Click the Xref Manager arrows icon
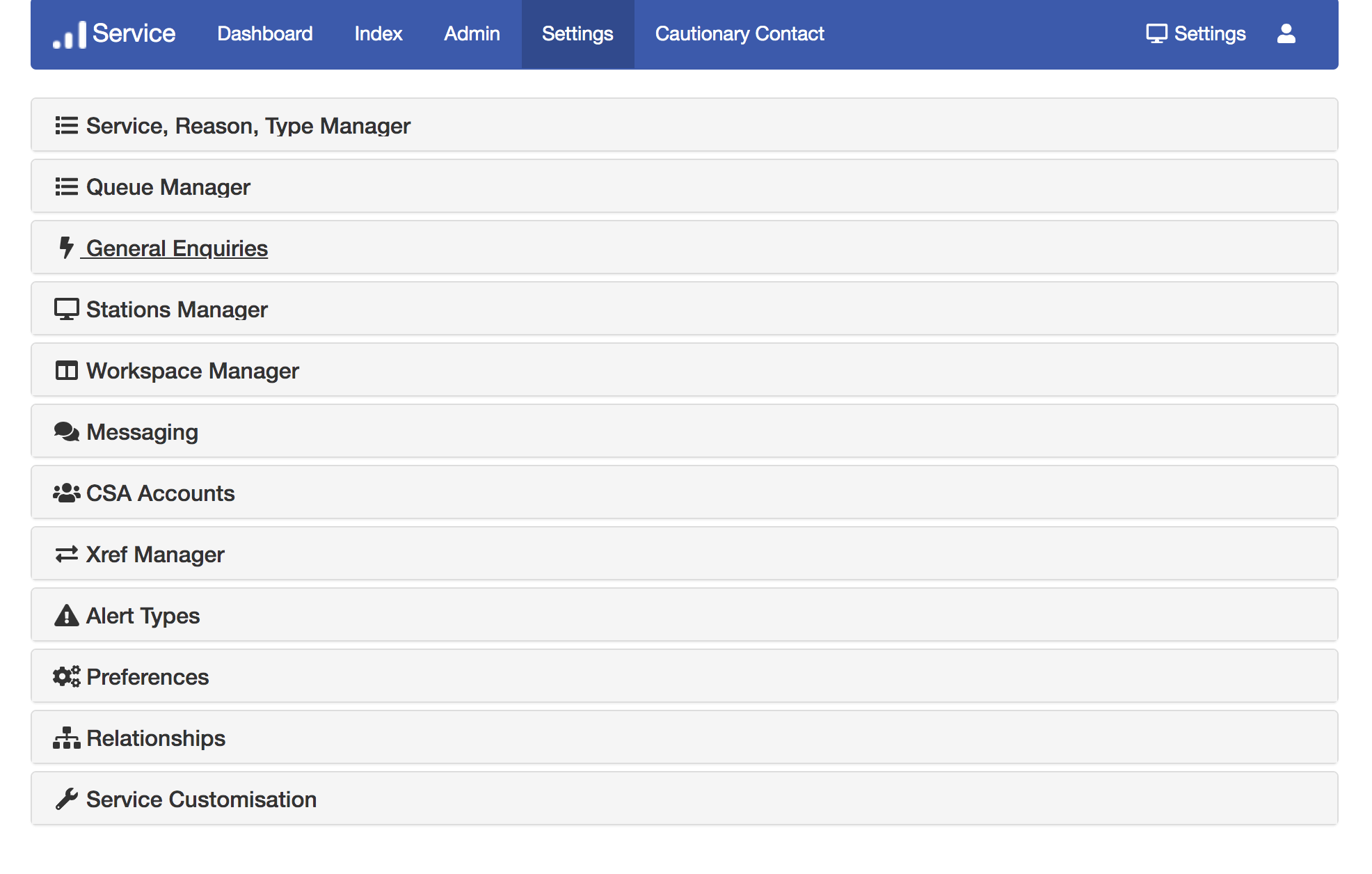 (66, 553)
